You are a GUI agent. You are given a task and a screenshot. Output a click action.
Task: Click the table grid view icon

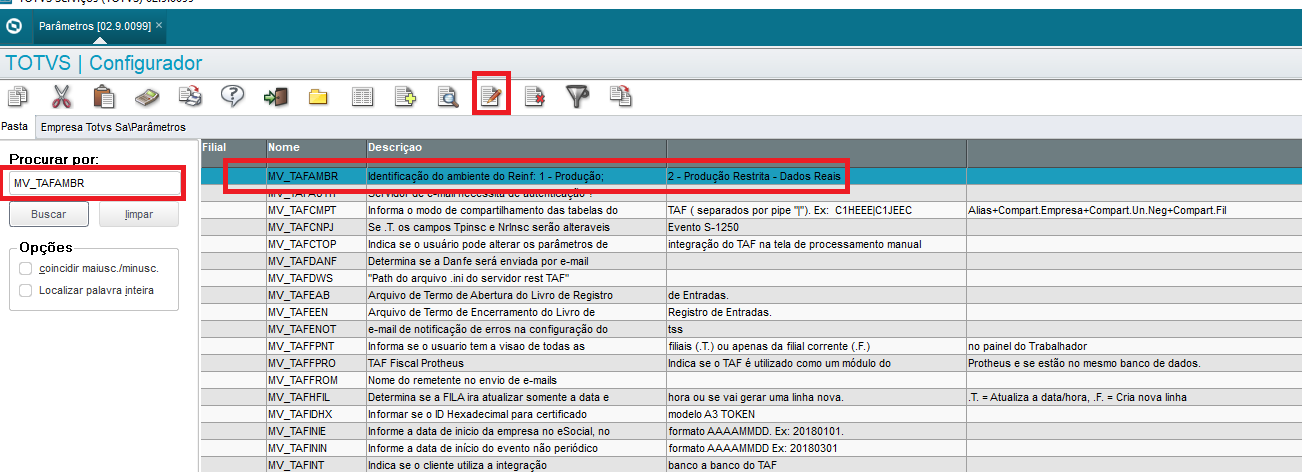point(362,97)
